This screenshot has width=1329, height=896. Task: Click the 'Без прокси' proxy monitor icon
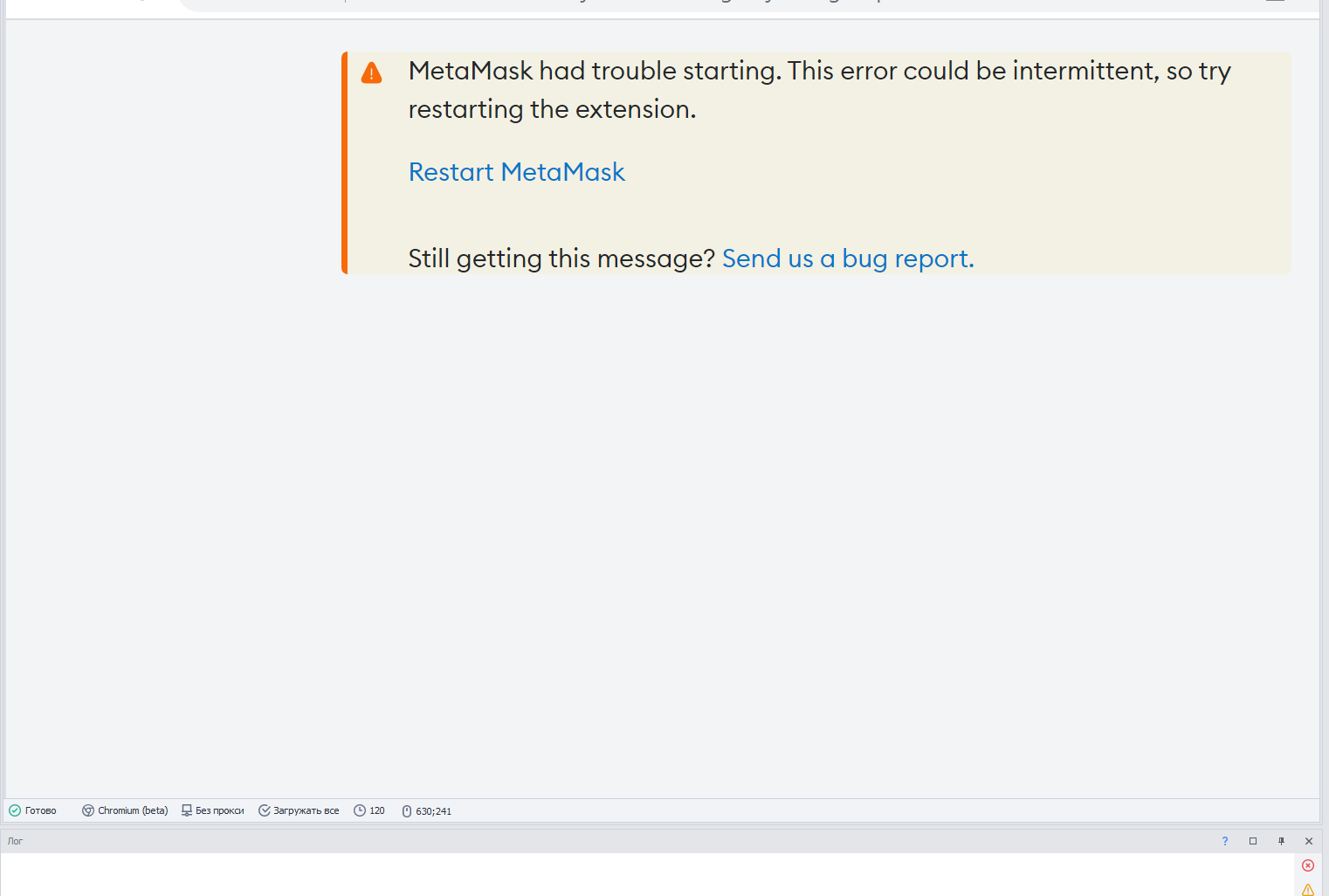[187, 810]
